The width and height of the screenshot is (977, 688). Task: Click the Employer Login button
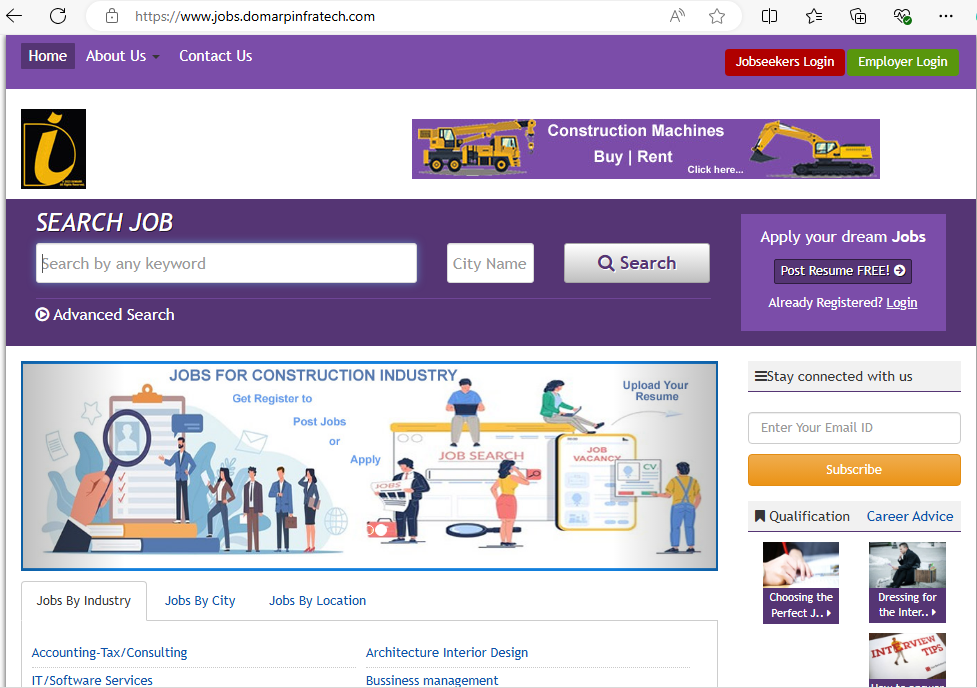[902, 62]
